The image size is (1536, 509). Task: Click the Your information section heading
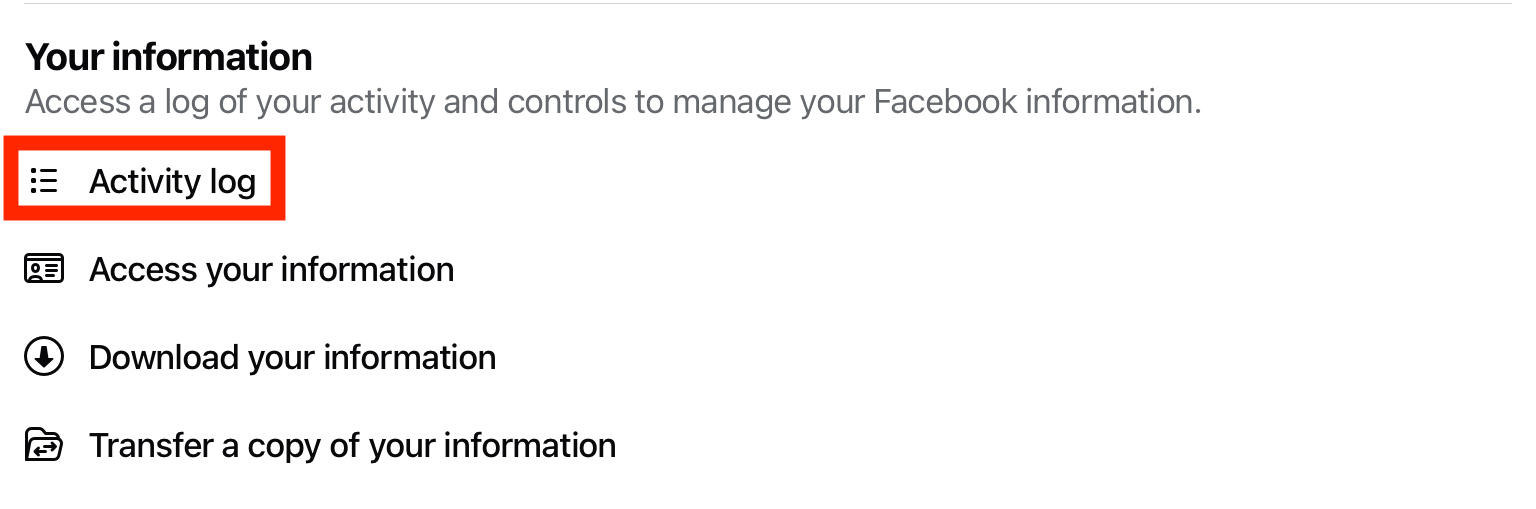tap(169, 57)
